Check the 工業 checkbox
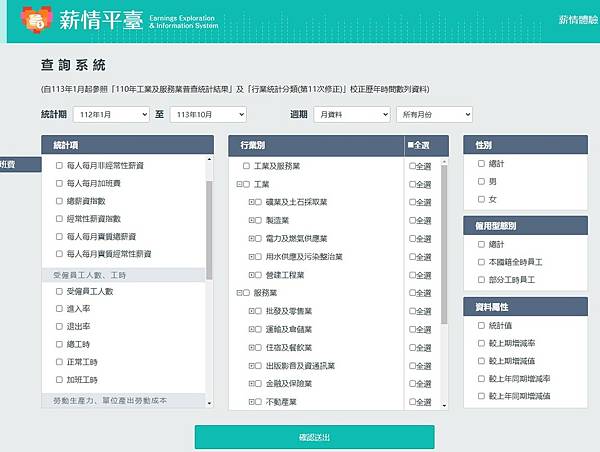This screenshot has height=452, width=600. tap(246, 184)
